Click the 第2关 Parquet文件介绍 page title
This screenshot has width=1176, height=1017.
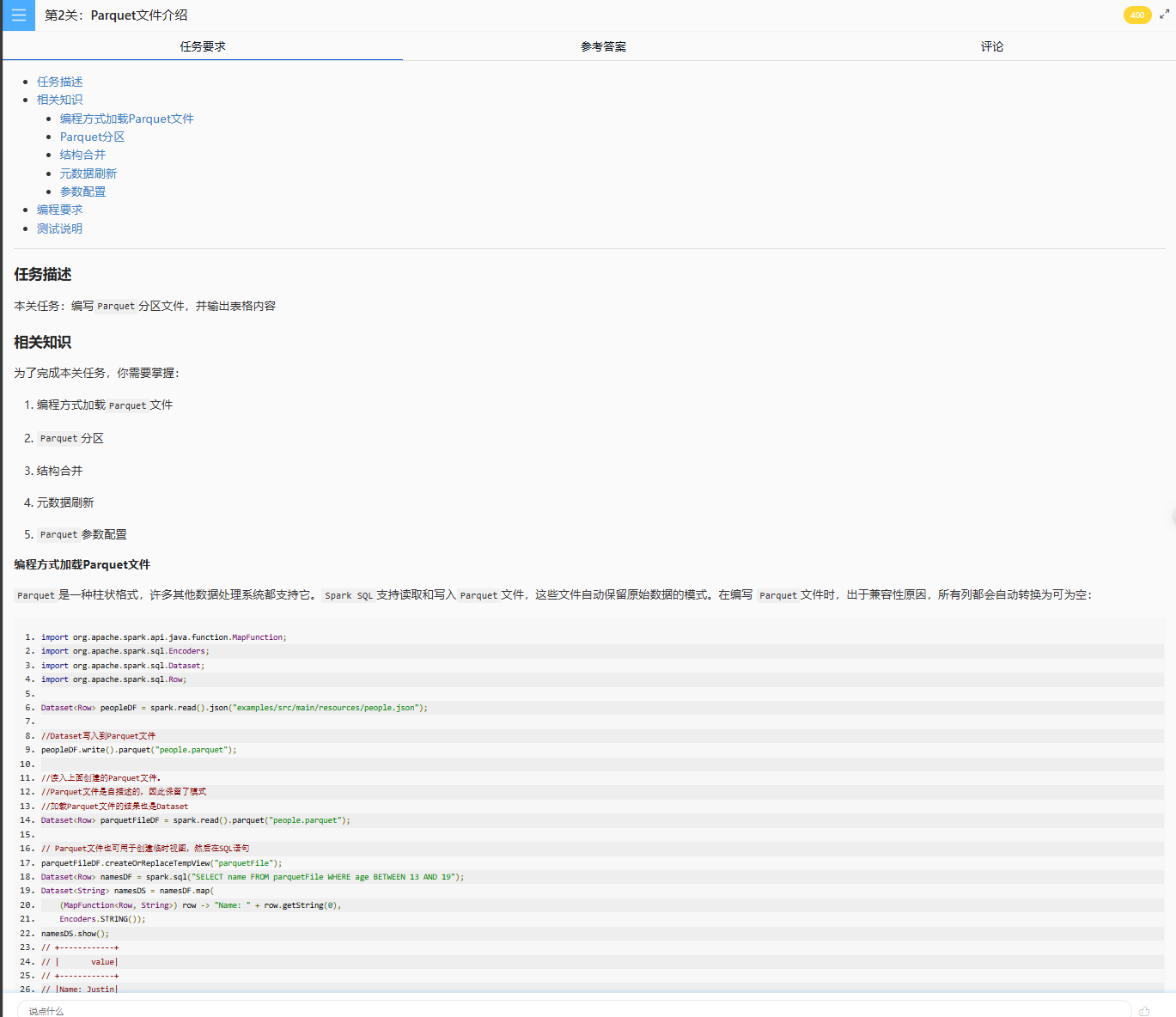pyautogui.click(x=116, y=15)
